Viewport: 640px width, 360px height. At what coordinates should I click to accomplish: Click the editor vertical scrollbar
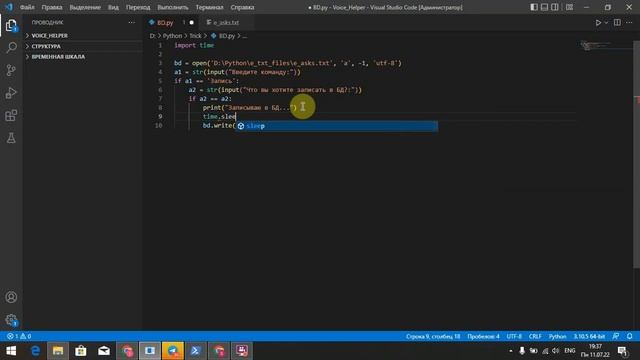point(636,155)
